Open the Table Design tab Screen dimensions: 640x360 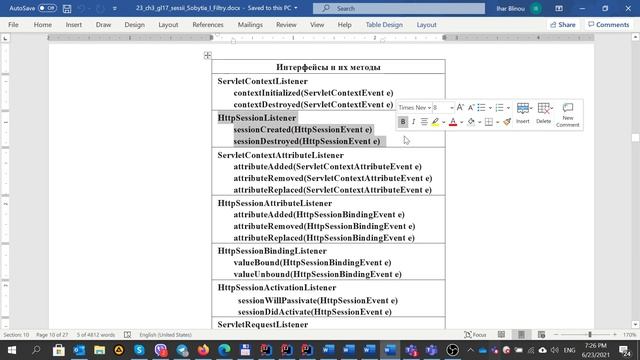click(384, 24)
